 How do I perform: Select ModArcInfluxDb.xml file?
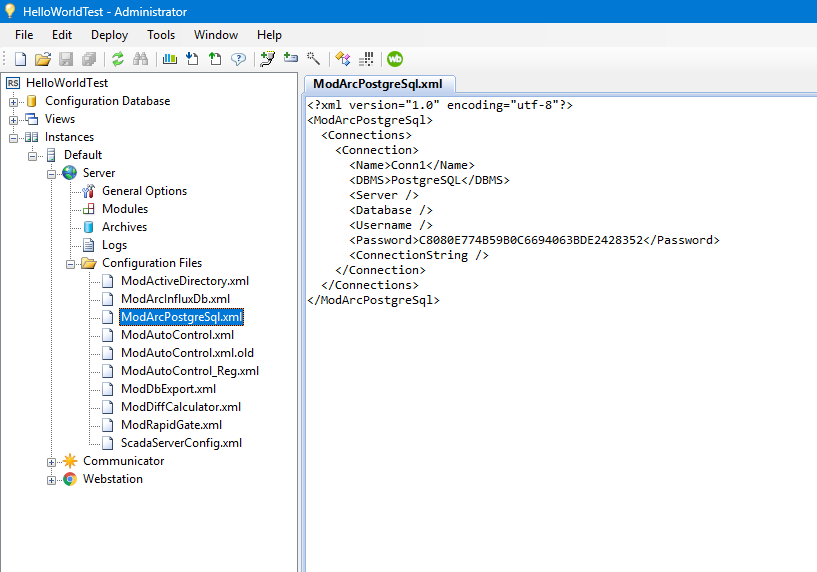point(175,299)
